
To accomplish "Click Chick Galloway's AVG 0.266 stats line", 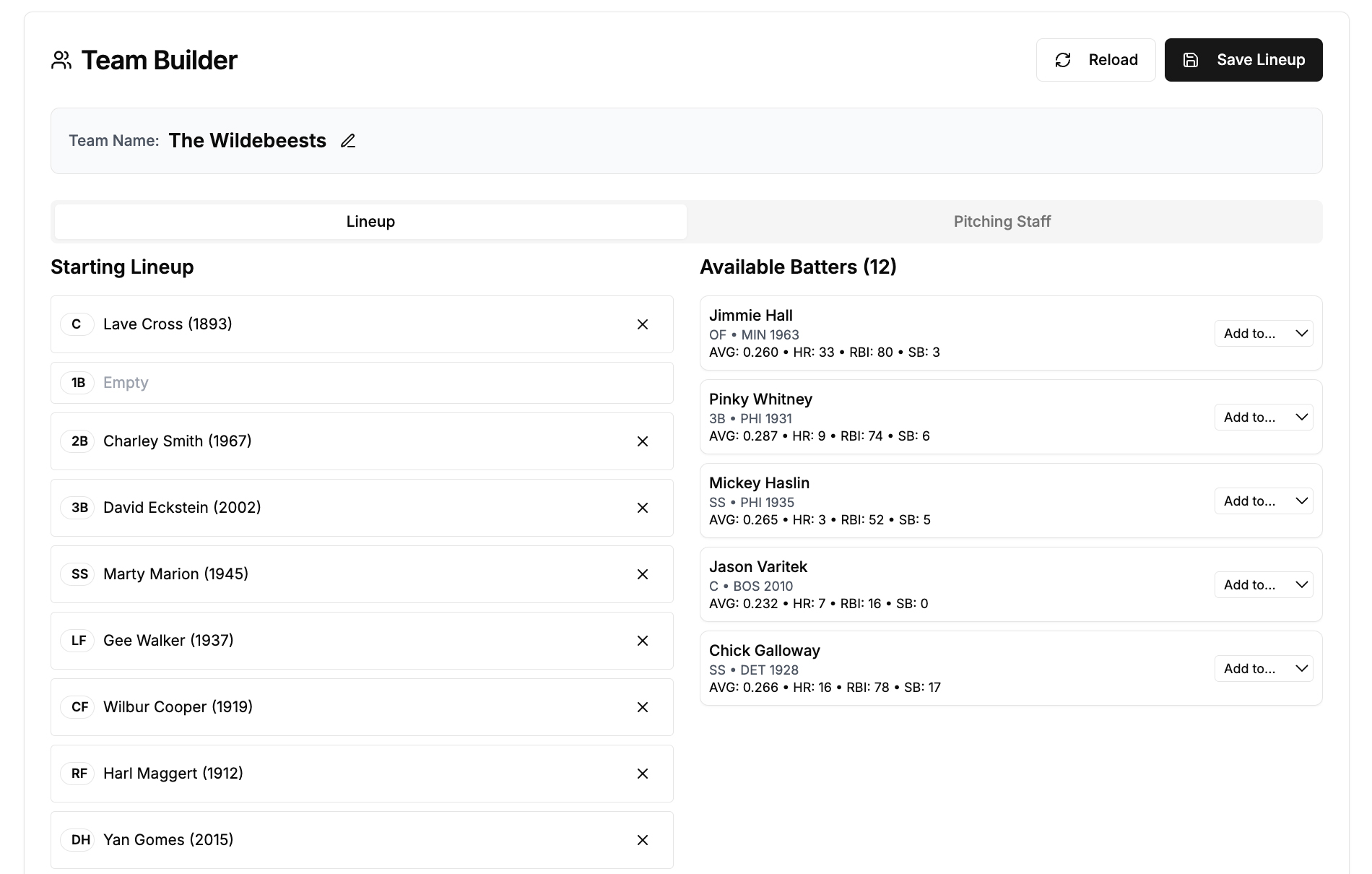I will click(x=825, y=688).
